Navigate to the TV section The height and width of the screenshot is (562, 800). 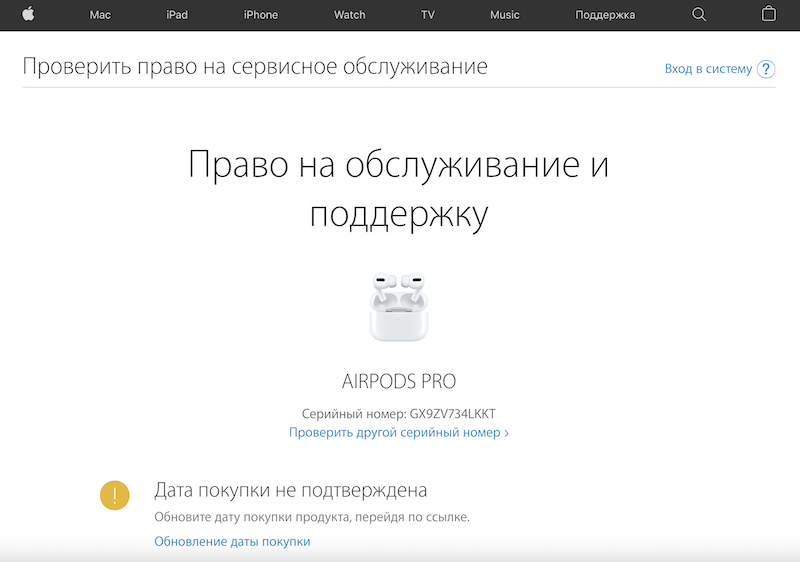[428, 15]
